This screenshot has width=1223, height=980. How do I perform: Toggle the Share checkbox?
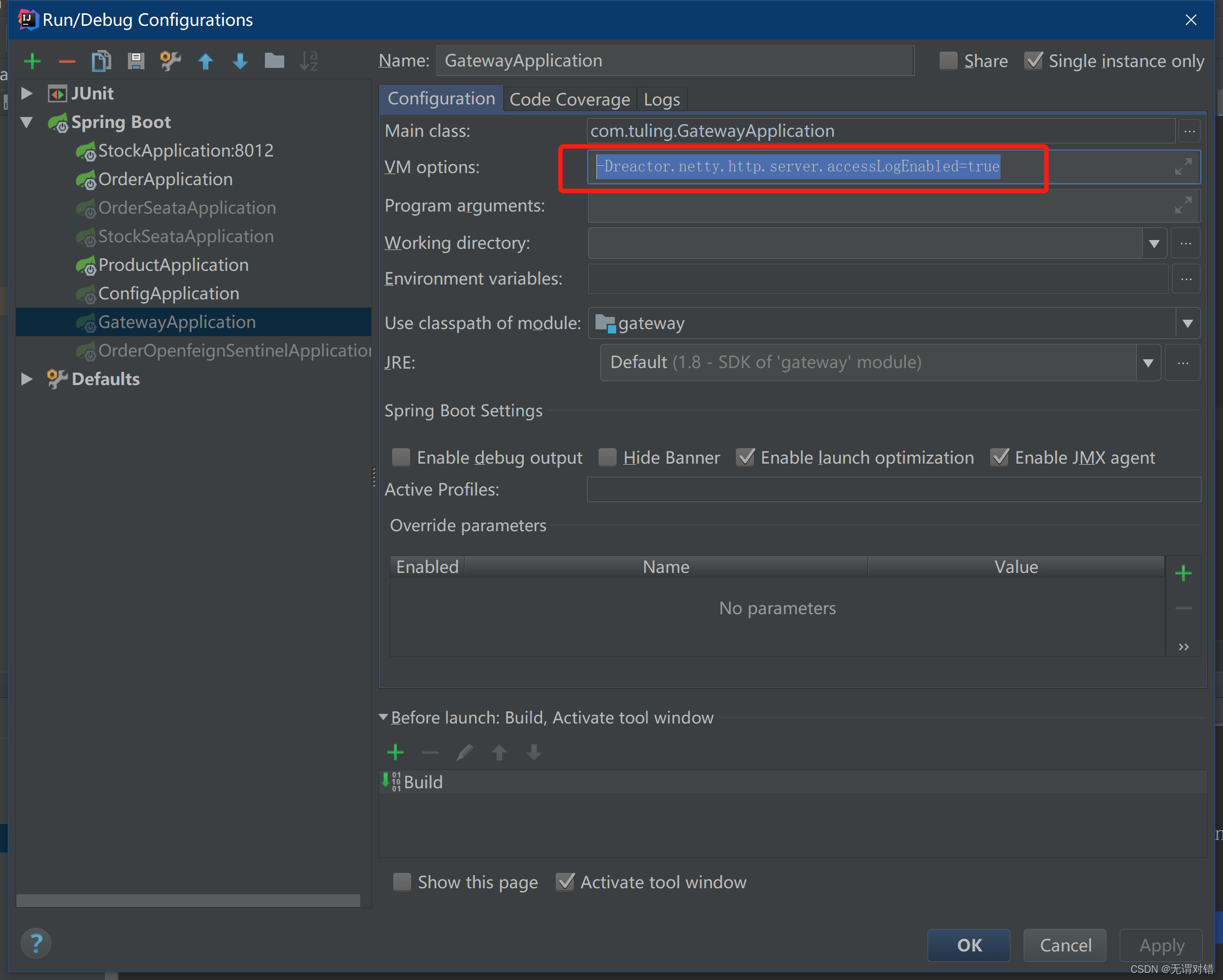coord(948,60)
